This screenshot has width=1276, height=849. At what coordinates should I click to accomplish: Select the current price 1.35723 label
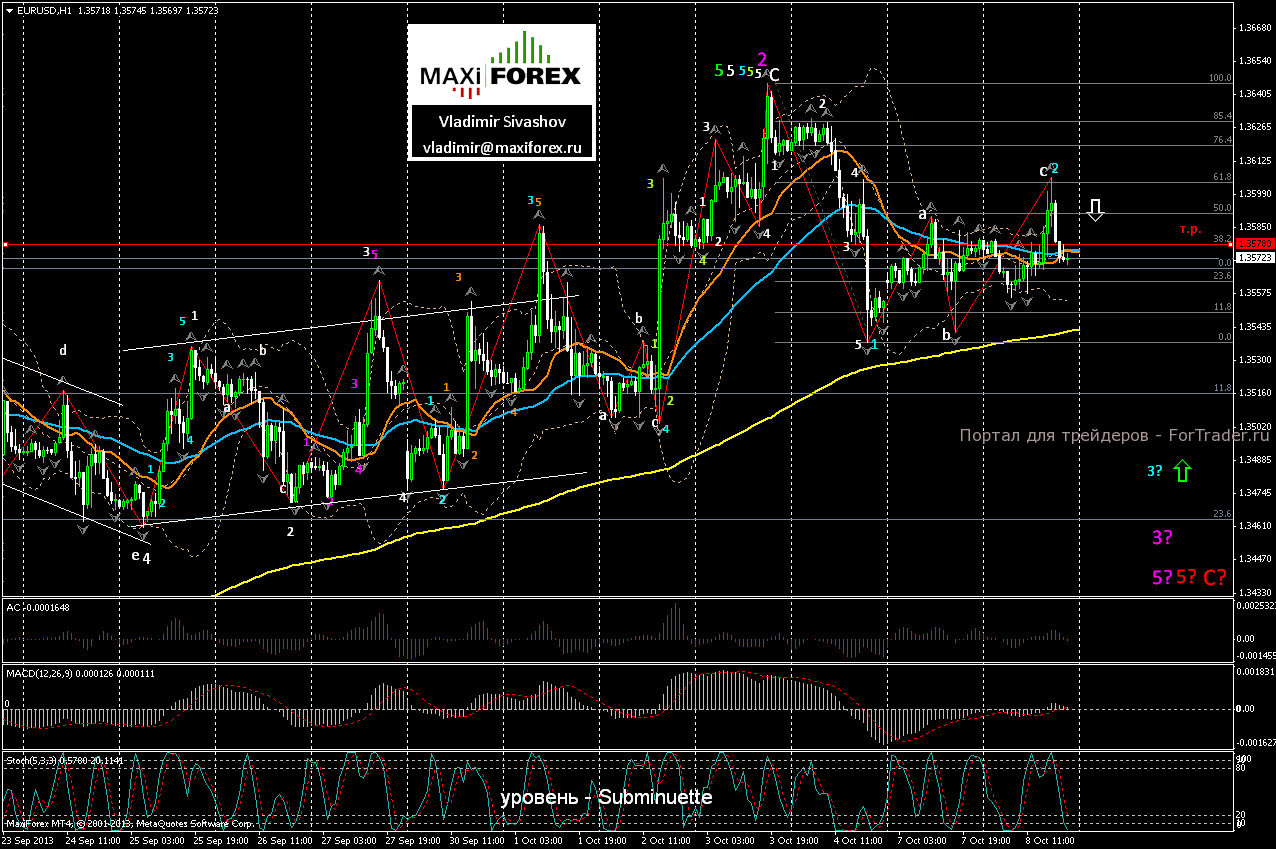pyautogui.click(x=1253, y=258)
